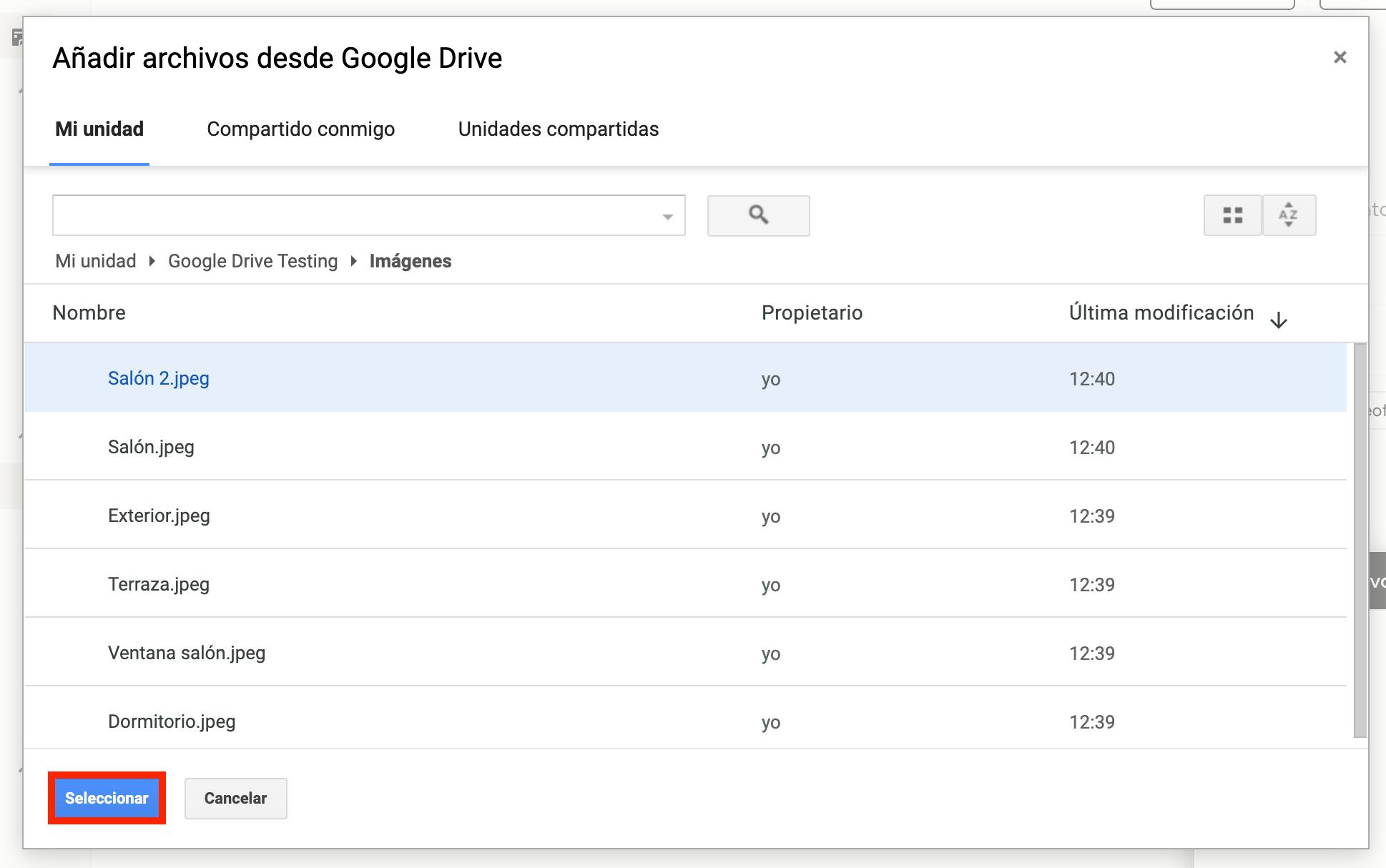This screenshot has height=868, width=1386.
Task: Sort by the Nombre column header
Action: click(89, 312)
